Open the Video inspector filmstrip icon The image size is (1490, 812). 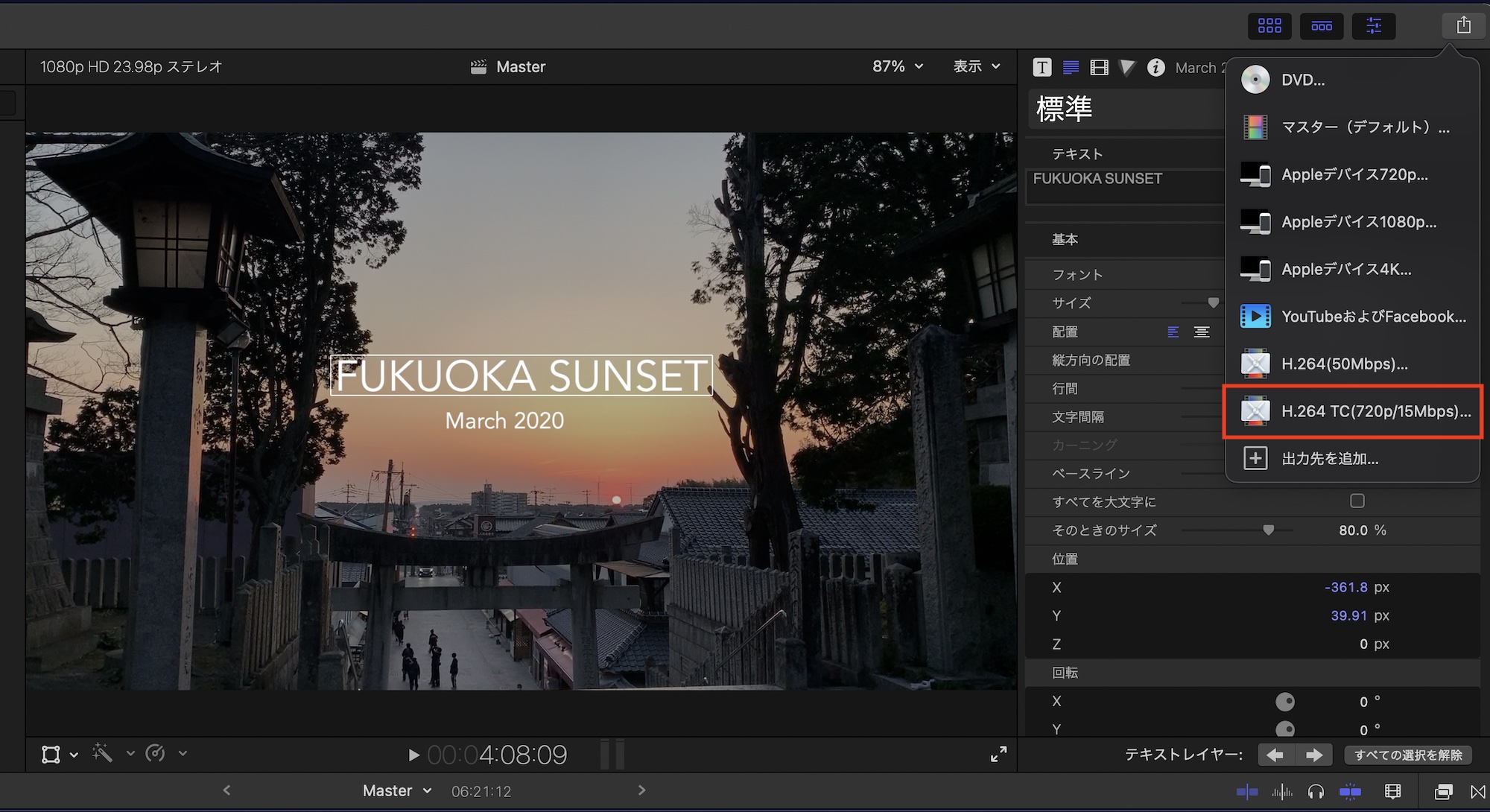(x=1099, y=67)
